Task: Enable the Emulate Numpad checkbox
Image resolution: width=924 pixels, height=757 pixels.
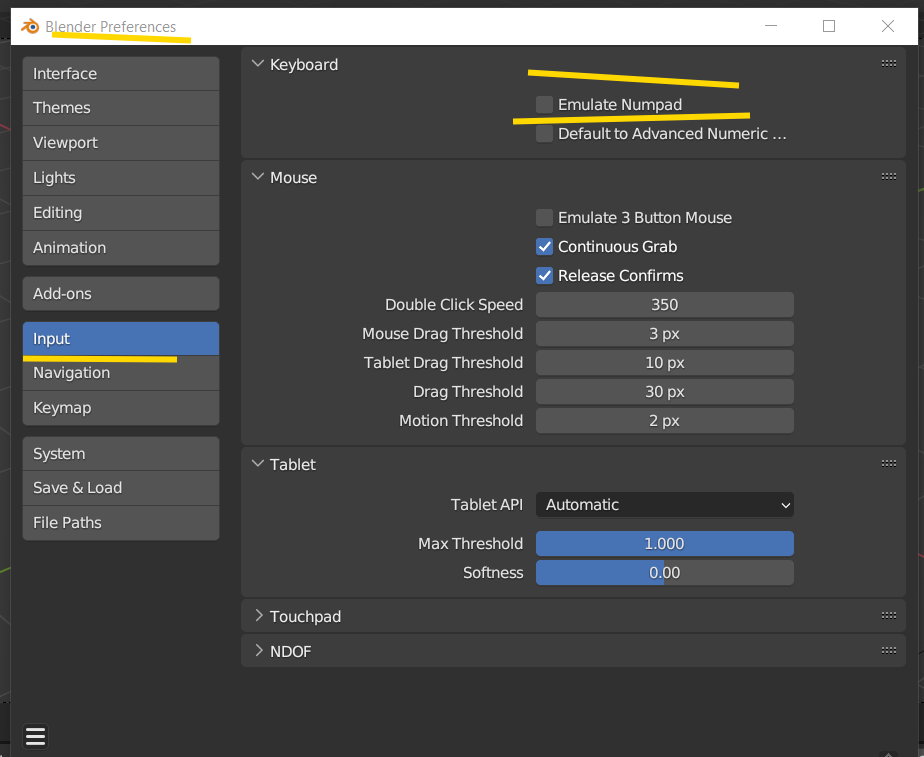Action: coord(545,104)
